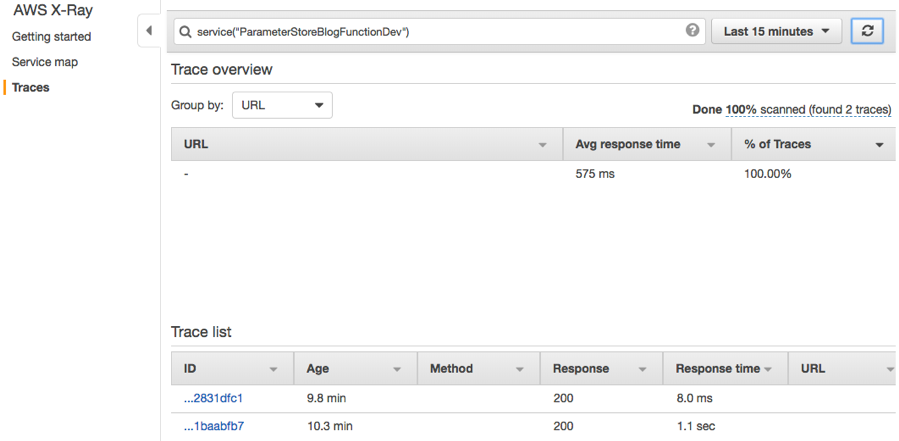Click the 10.3 min age cell
Viewport: 899px width, 441px height.
tap(329, 426)
